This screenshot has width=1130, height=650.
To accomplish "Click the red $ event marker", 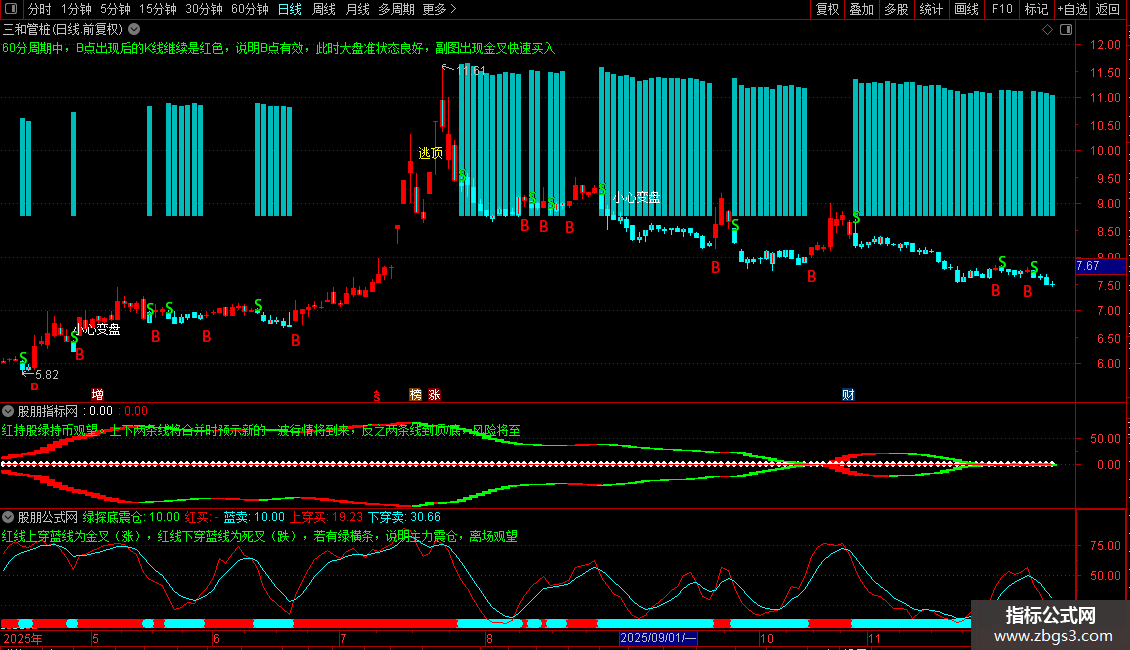I will tap(376, 395).
